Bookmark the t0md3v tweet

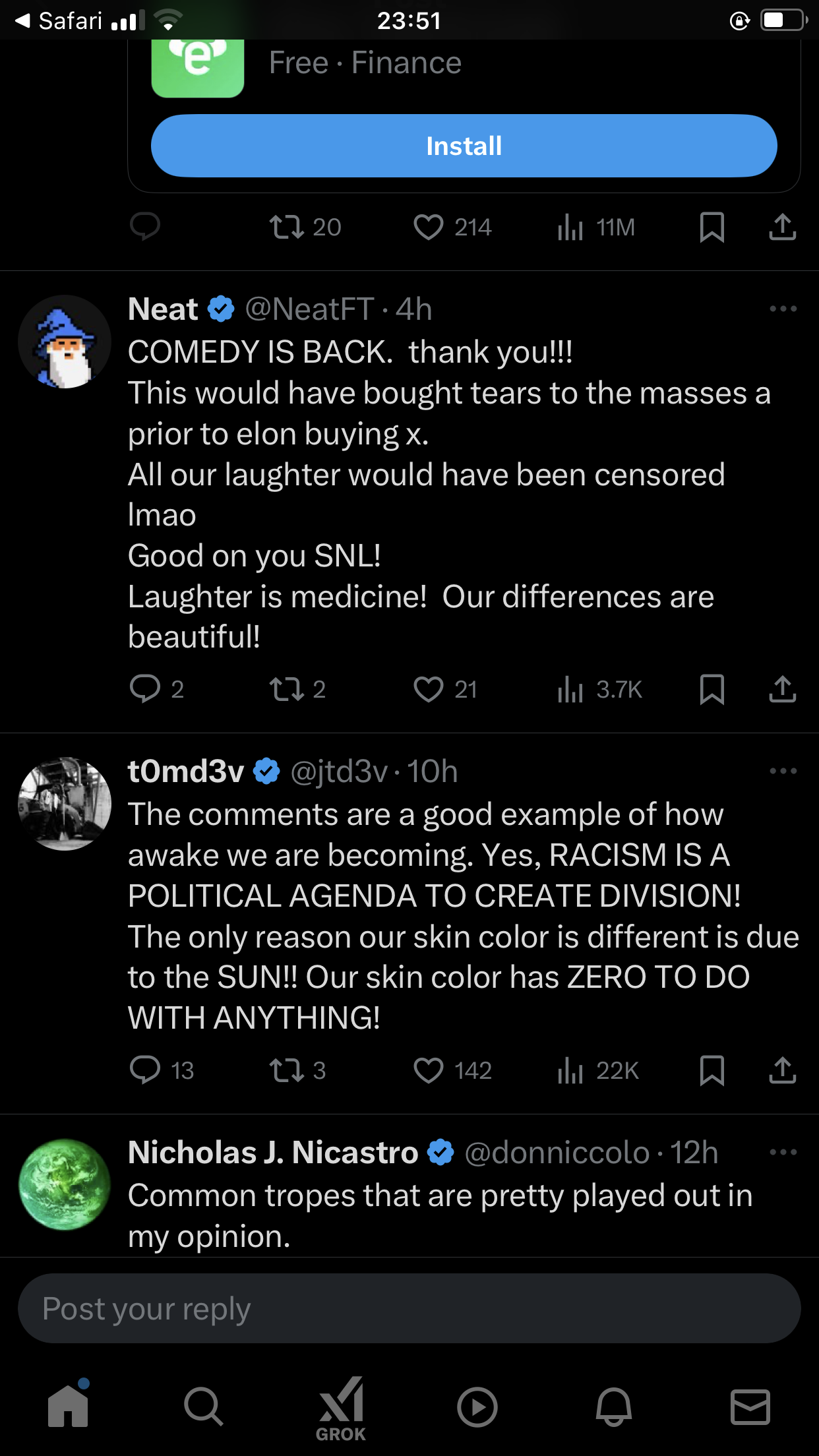[x=712, y=1070]
